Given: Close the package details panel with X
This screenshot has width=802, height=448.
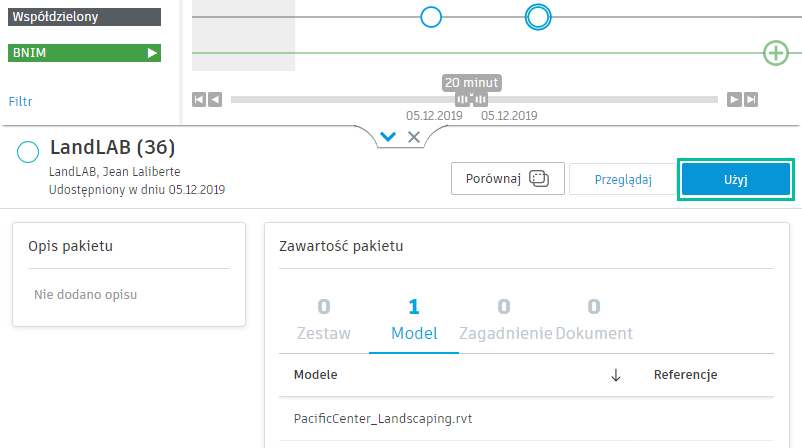Looking at the screenshot, I should coord(414,137).
